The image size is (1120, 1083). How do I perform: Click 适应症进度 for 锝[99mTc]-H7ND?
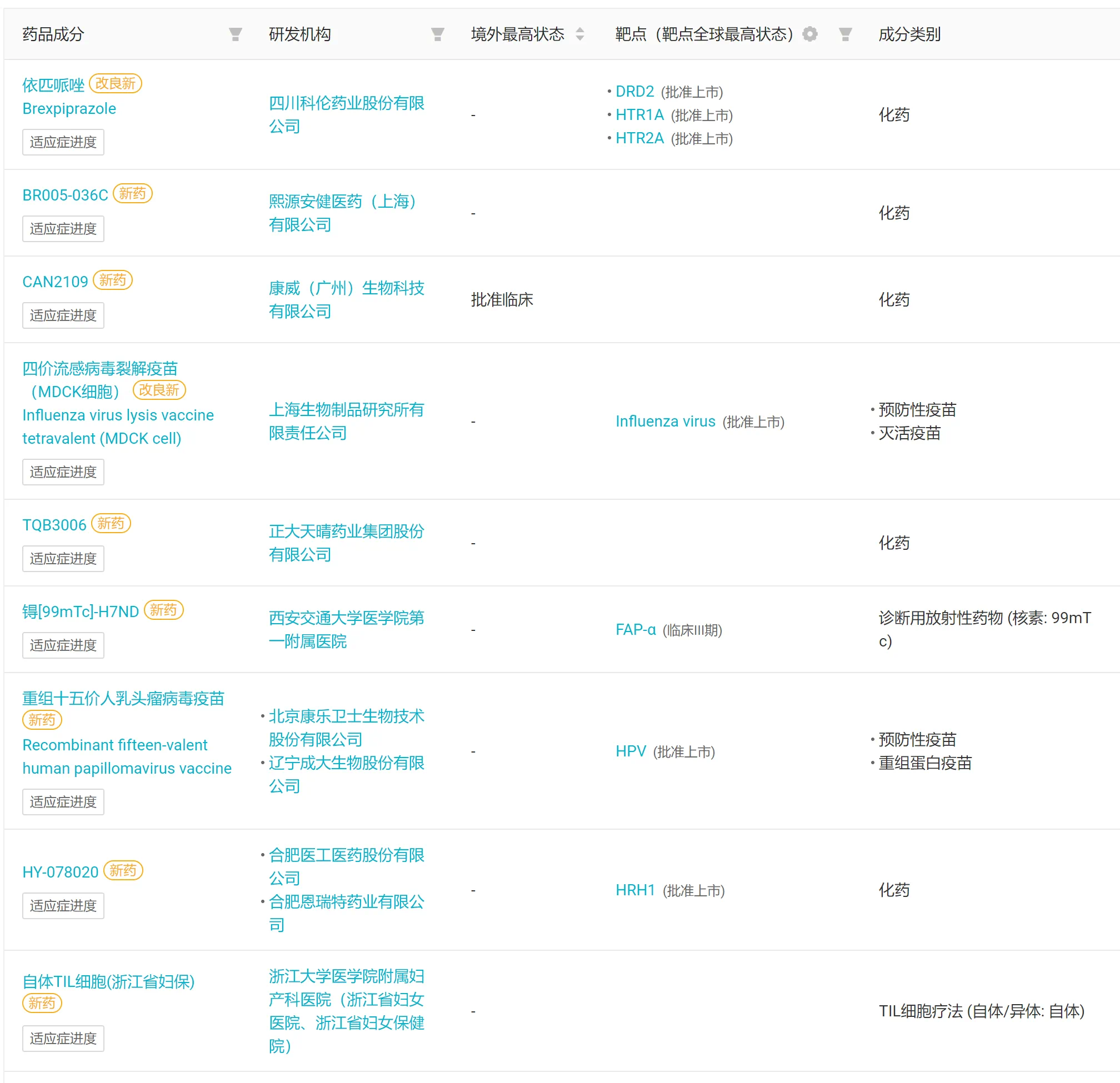[x=63, y=645]
